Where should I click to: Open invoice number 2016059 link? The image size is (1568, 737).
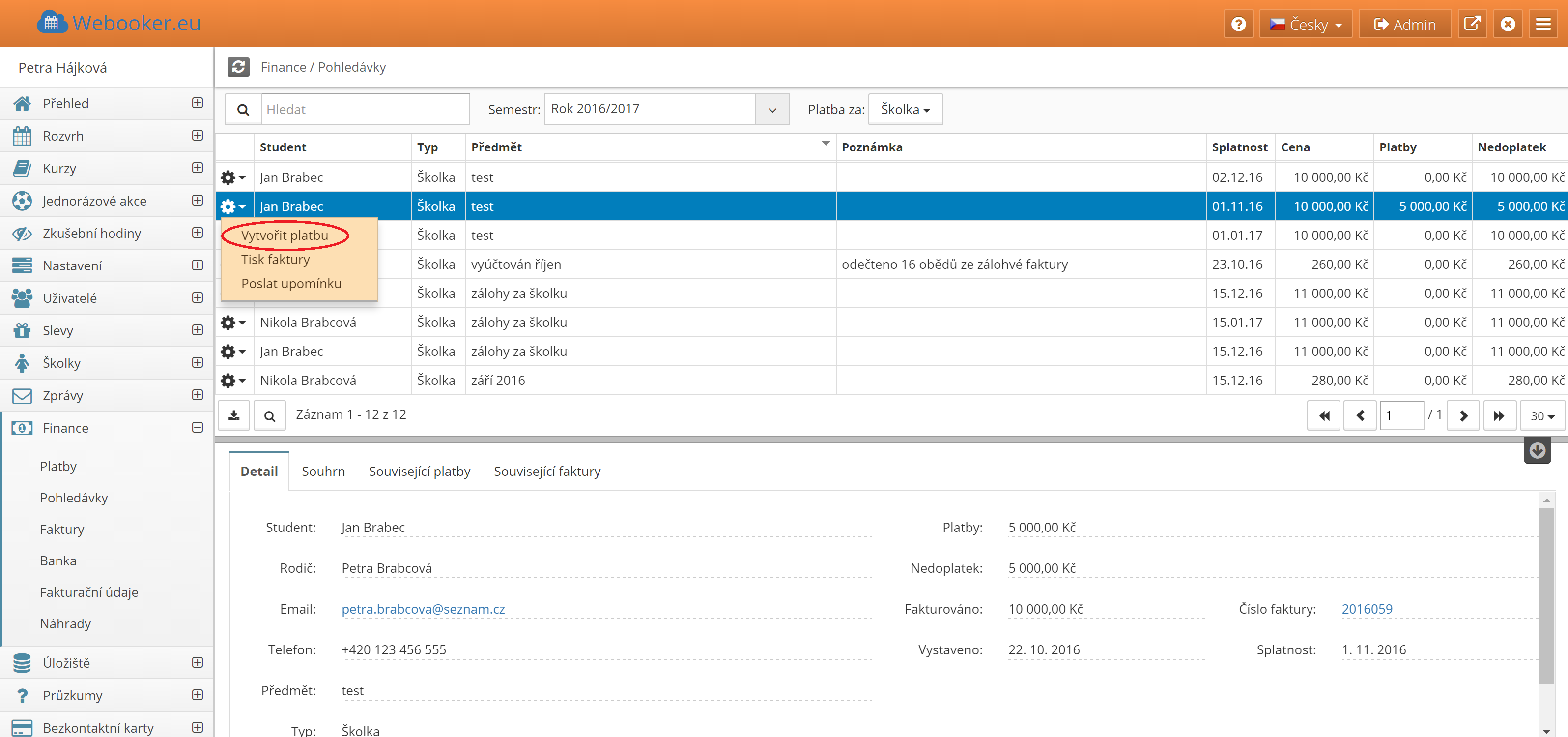tap(1367, 609)
